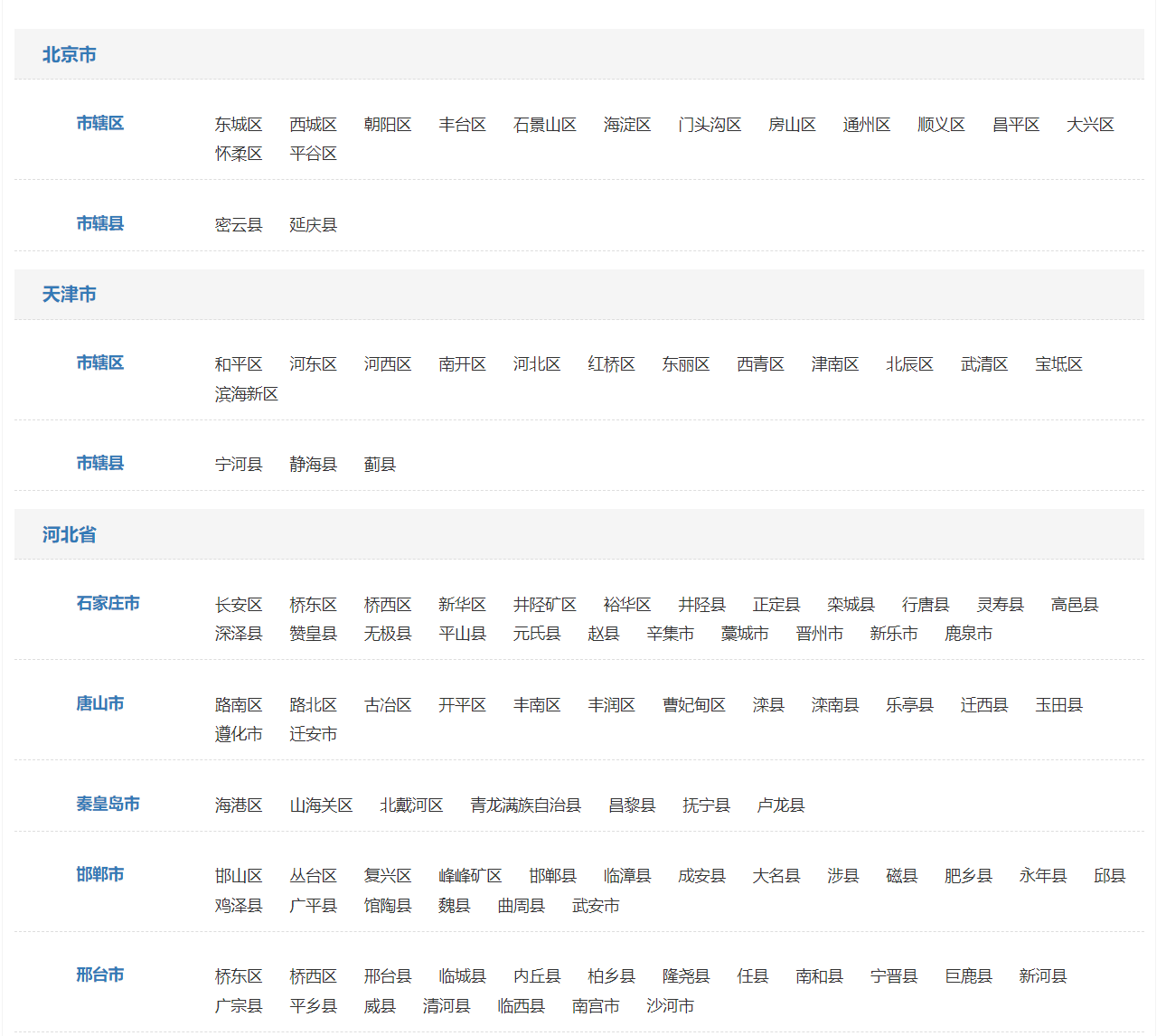Click the 北戴河区 district link

pyautogui.click(x=411, y=805)
